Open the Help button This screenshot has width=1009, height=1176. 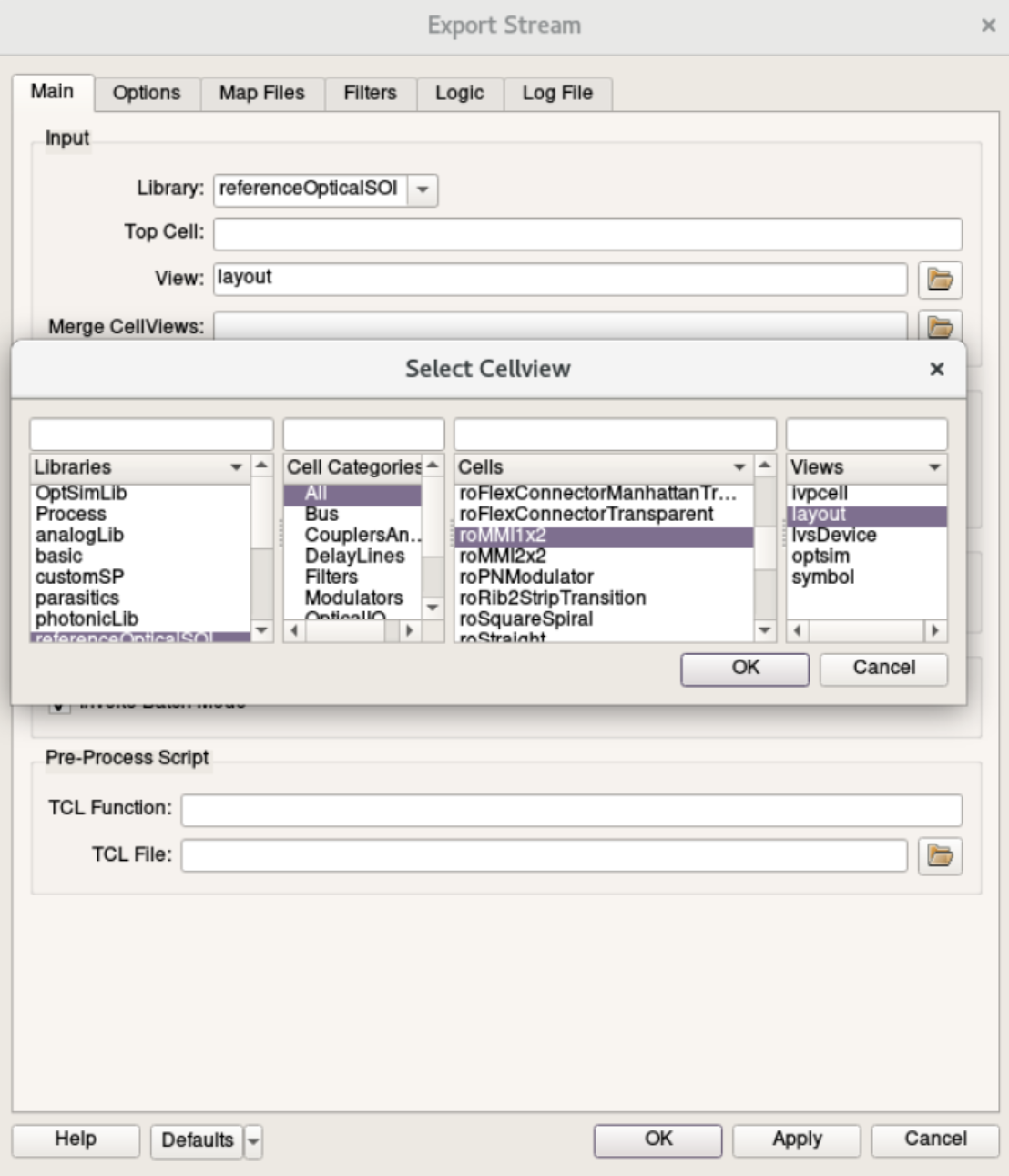(x=76, y=1140)
